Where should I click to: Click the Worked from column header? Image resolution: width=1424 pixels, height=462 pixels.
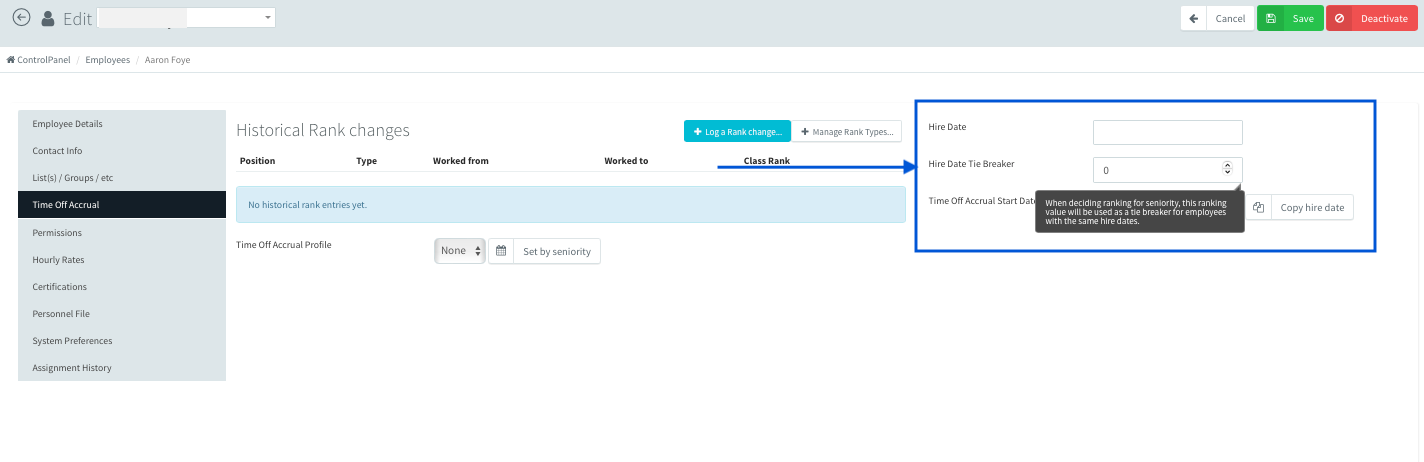click(460, 160)
